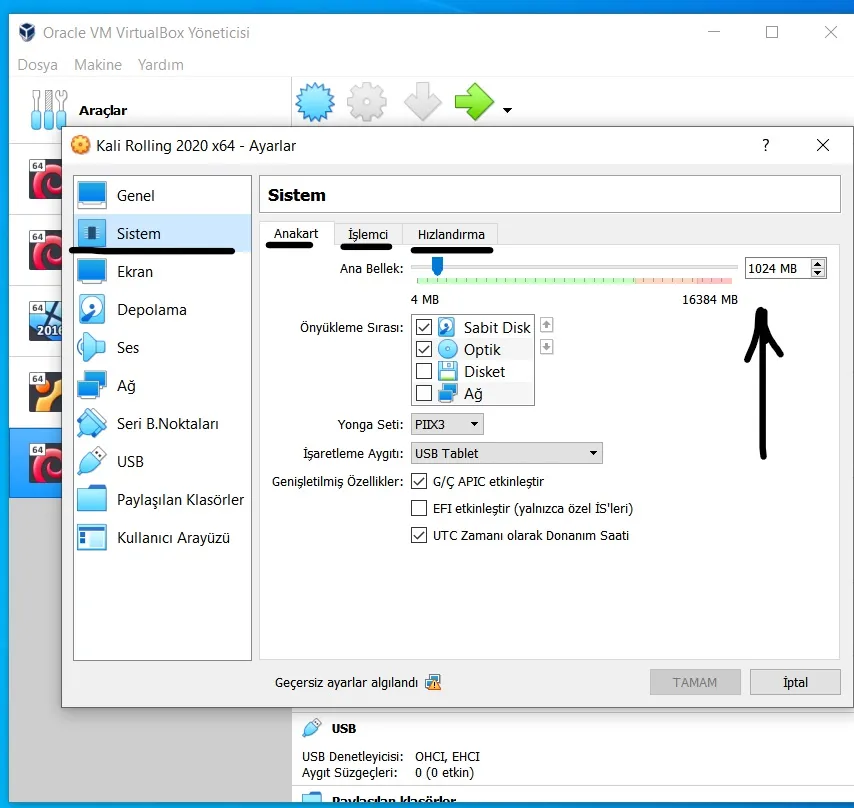This screenshot has width=854, height=808.
Task: Uncheck Optik in boot order
Action: pos(424,349)
